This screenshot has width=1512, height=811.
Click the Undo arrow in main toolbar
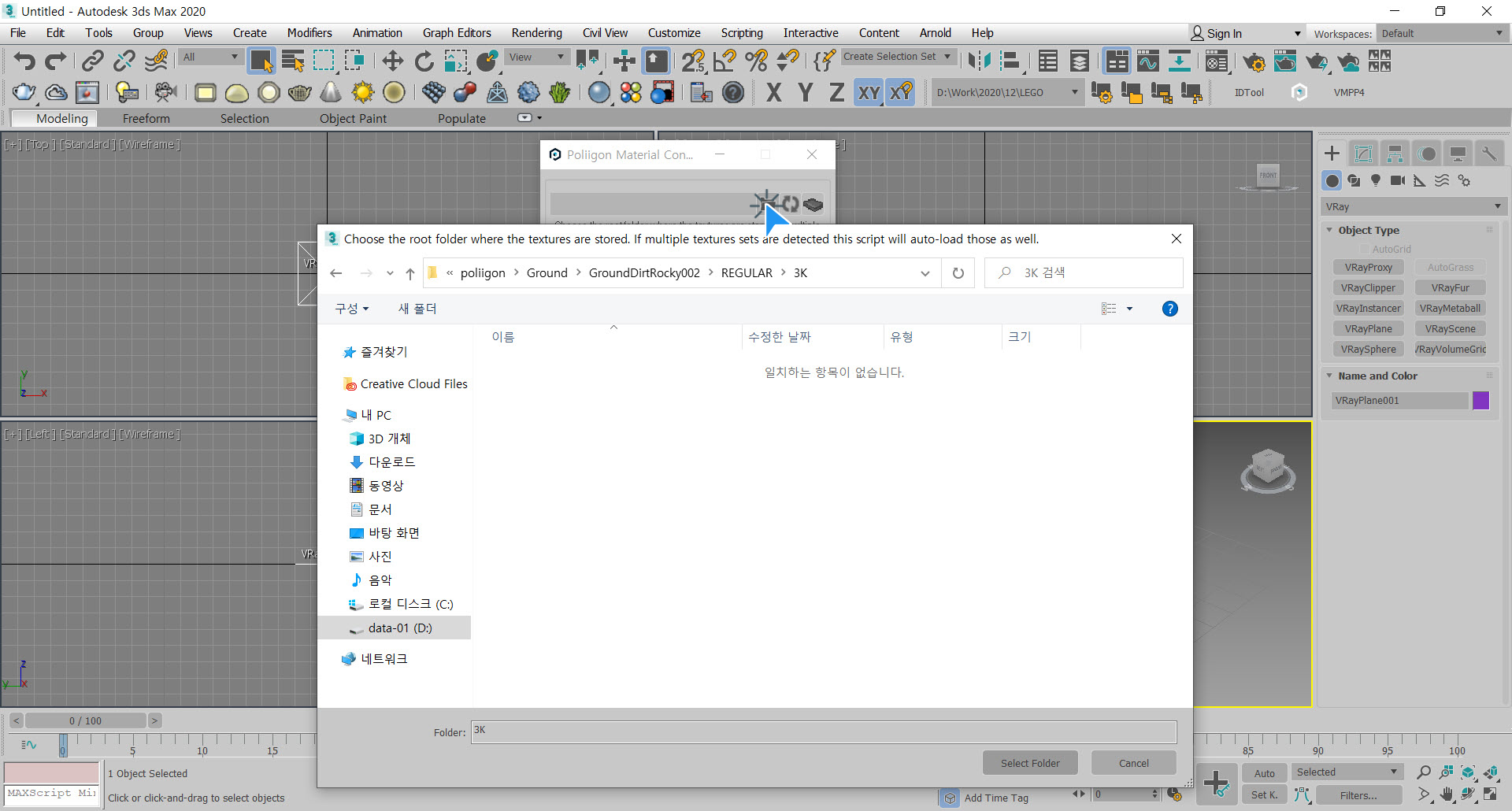point(24,61)
